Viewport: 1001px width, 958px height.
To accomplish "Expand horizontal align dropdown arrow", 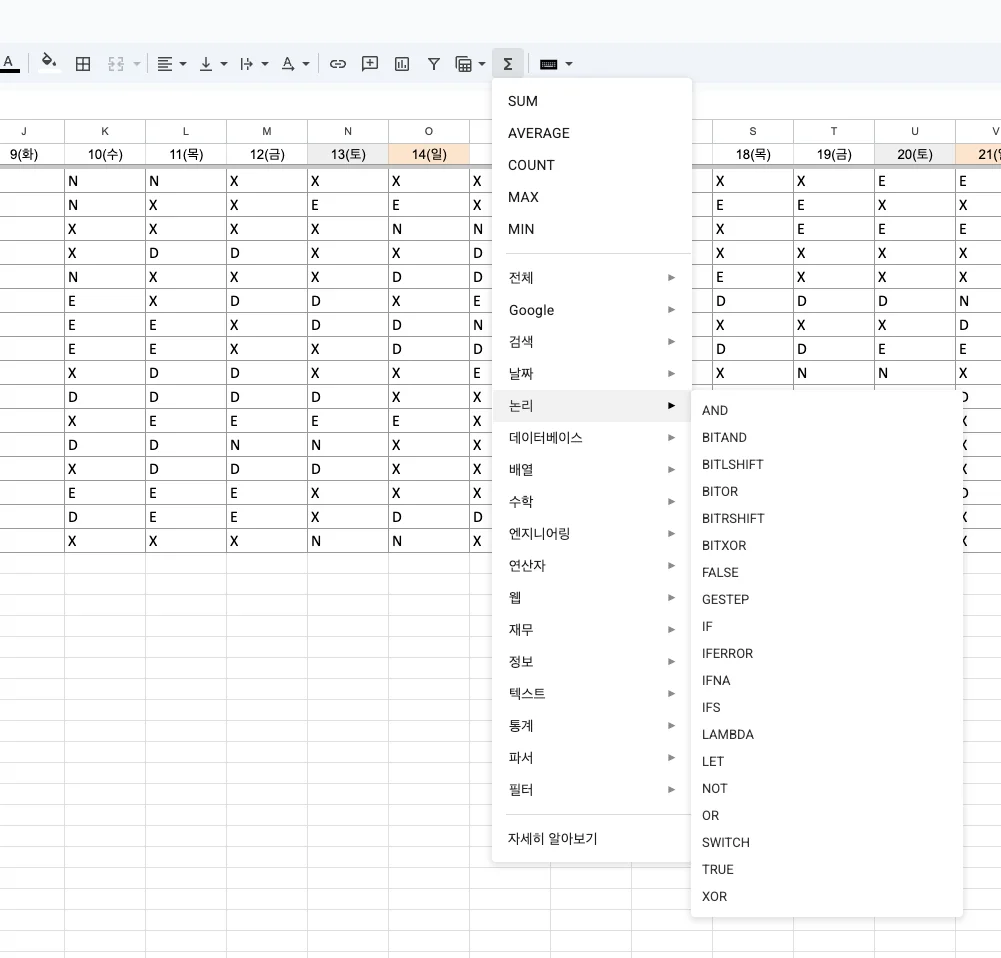I will (x=183, y=64).
